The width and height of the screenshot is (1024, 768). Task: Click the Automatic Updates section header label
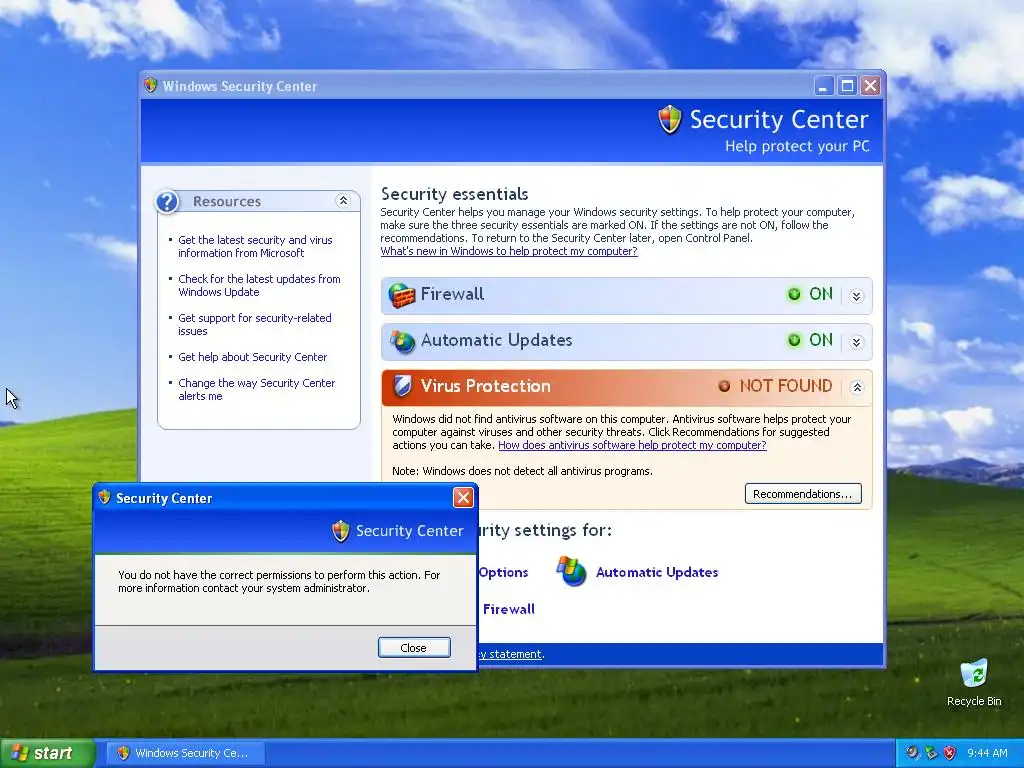pyautogui.click(x=496, y=340)
